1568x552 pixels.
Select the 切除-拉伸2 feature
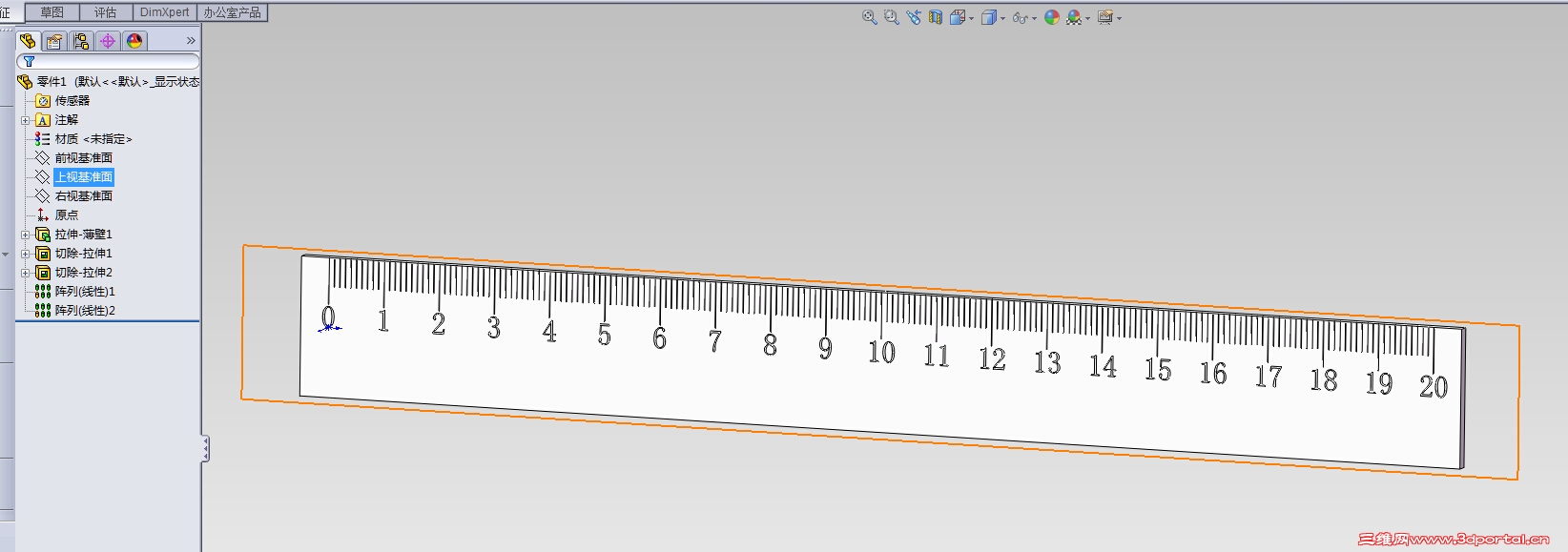(83, 273)
